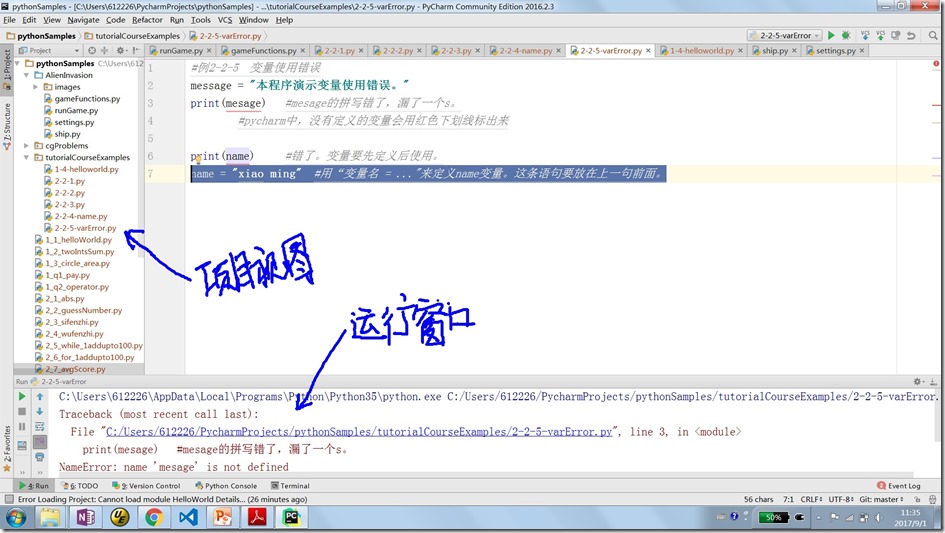
Task: Collapse the tutorialCourseExamples folder
Action: coord(27,157)
